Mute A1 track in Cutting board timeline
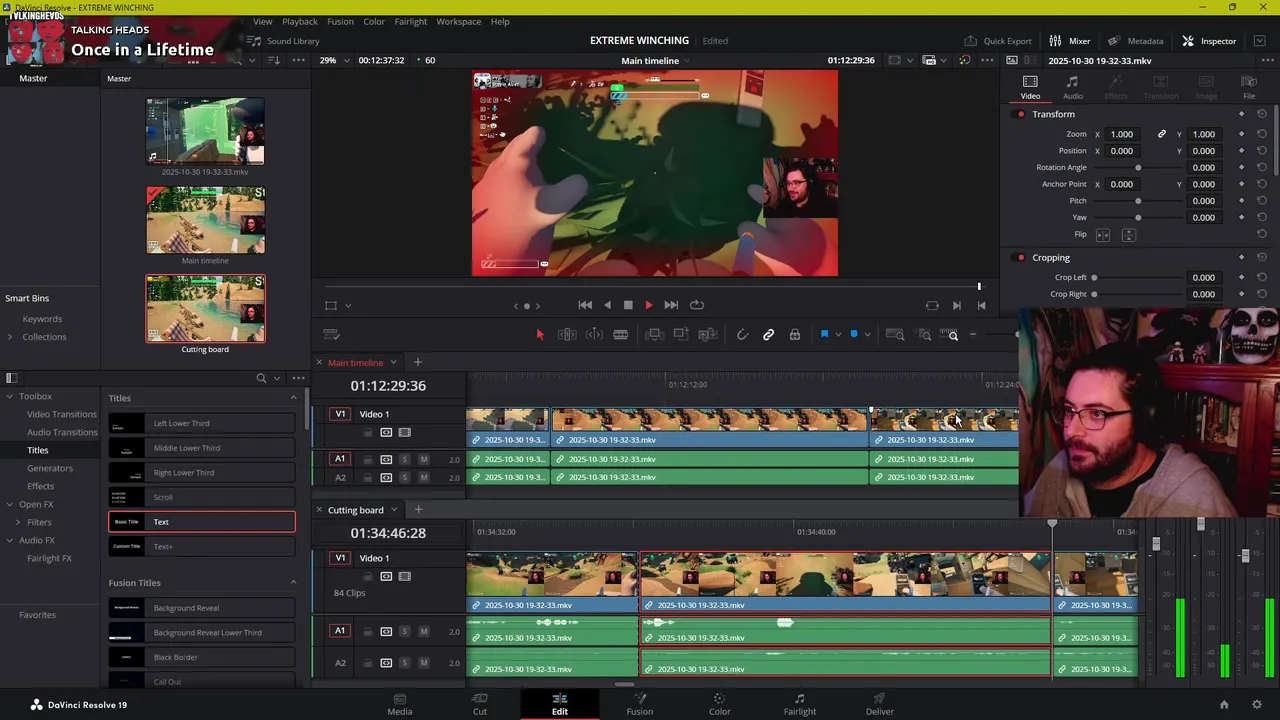1280x720 pixels. [x=423, y=631]
